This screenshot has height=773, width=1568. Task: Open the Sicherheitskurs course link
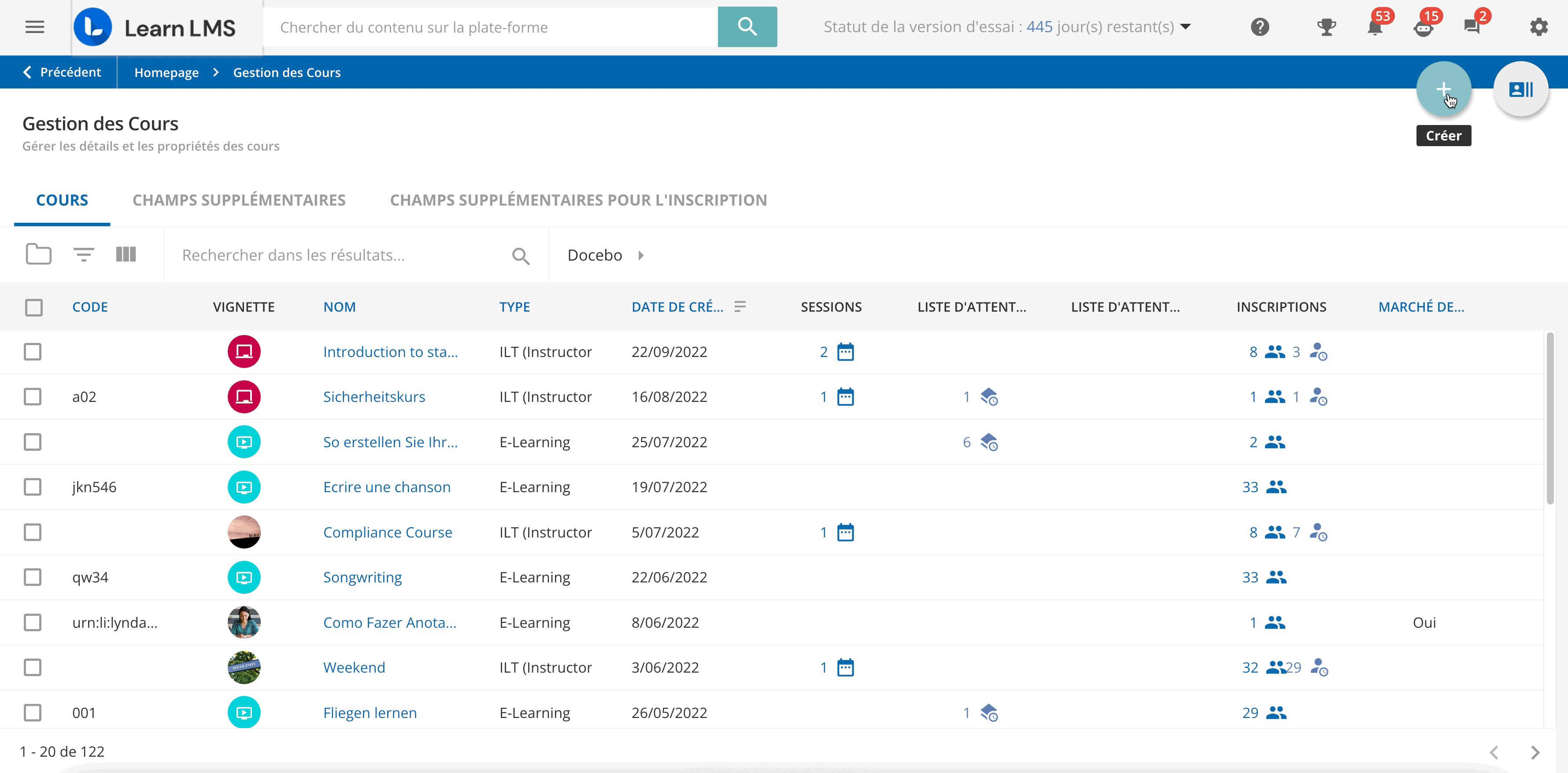(x=374, y=397)
